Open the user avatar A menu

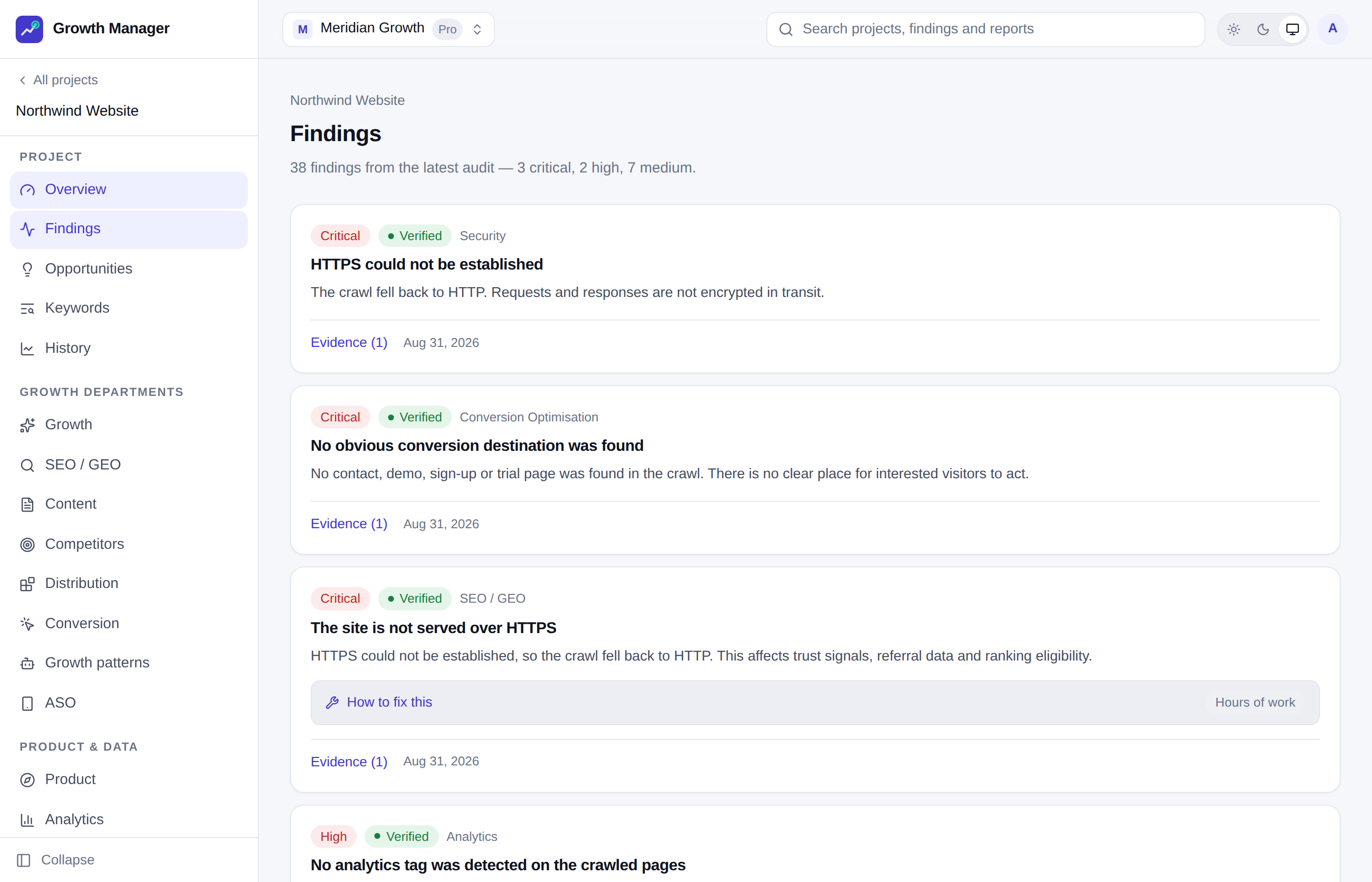[x=1332, y=28]
